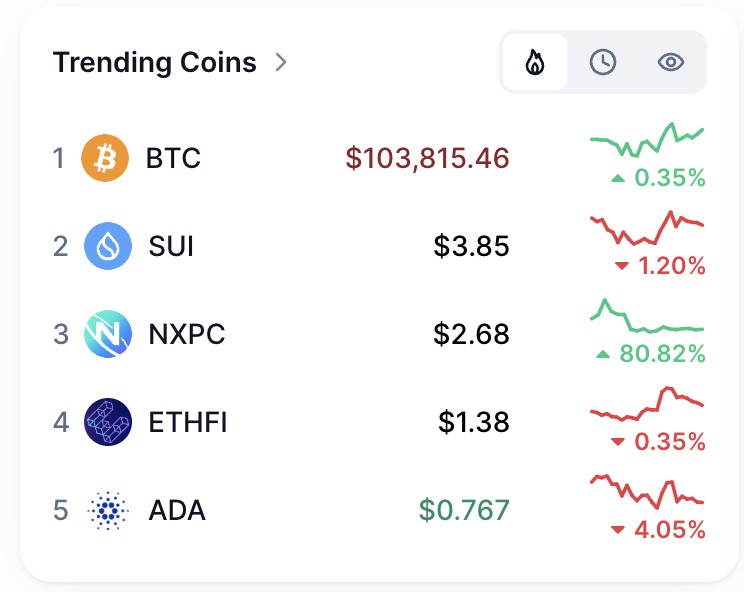Click BTC price $103,815.46
This screenshot has height=592, width=744.
point(427,158)
